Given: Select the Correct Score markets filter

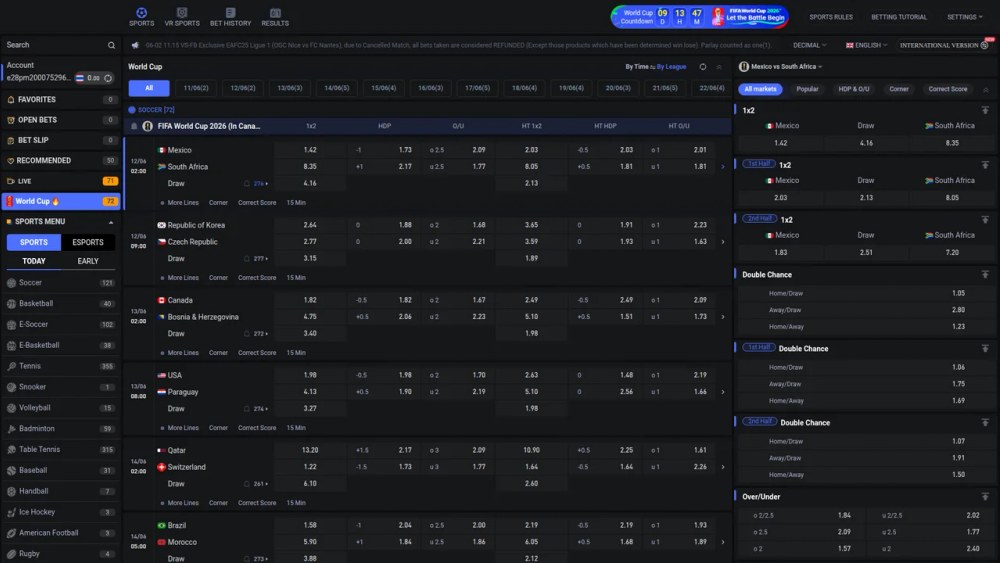Looking at the screenshot, I should (947, 89).
